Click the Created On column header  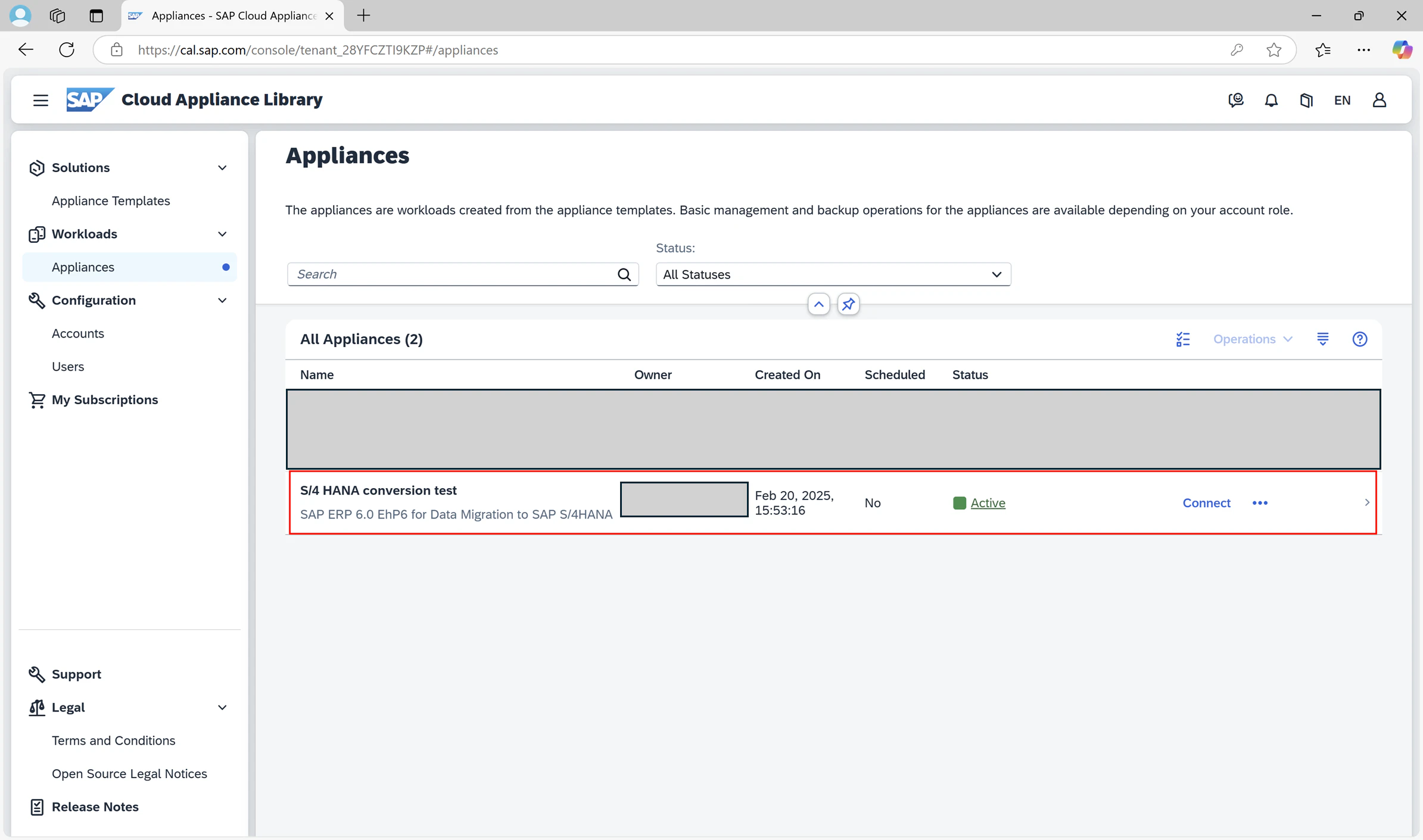787,375
